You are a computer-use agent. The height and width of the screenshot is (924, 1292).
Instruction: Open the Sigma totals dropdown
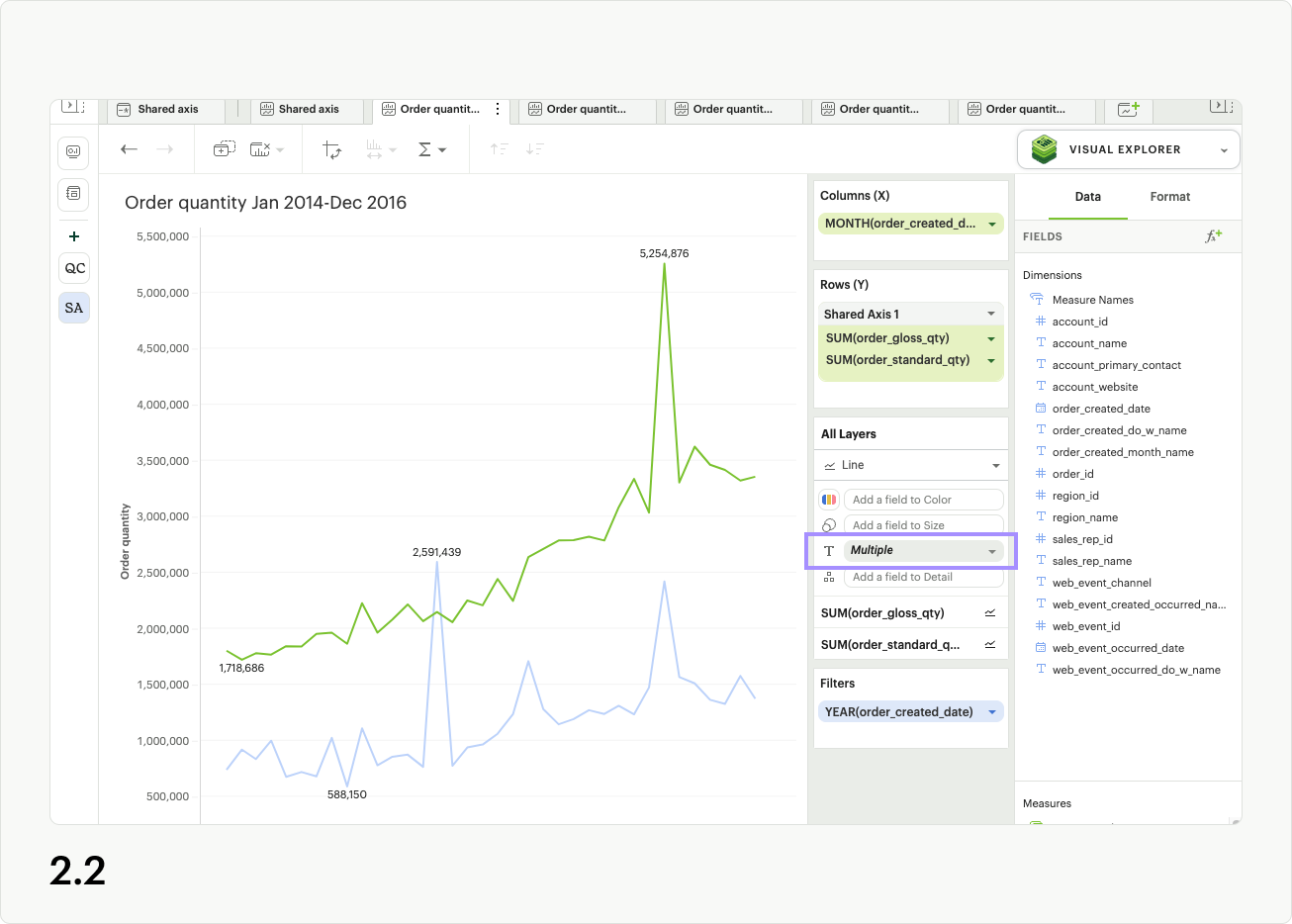click(432, 149)
